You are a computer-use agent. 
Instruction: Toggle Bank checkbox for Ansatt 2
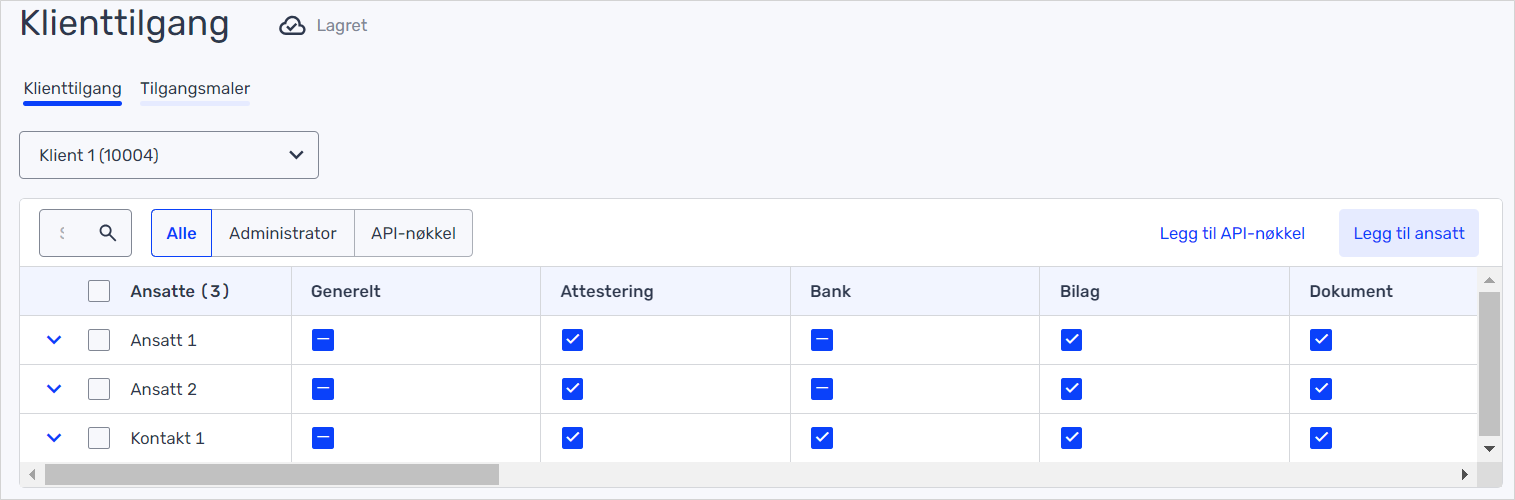[822, 389]
